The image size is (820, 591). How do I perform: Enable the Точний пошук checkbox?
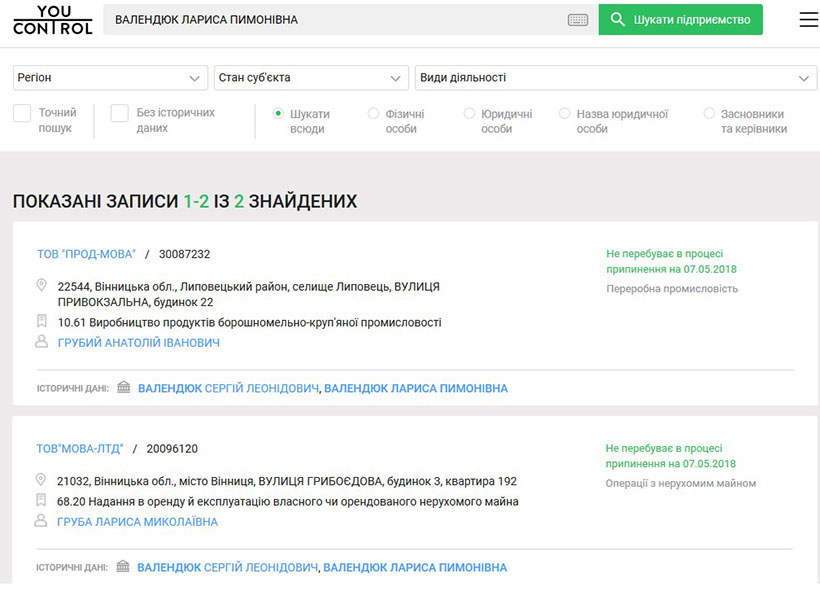tap(22, 114)
